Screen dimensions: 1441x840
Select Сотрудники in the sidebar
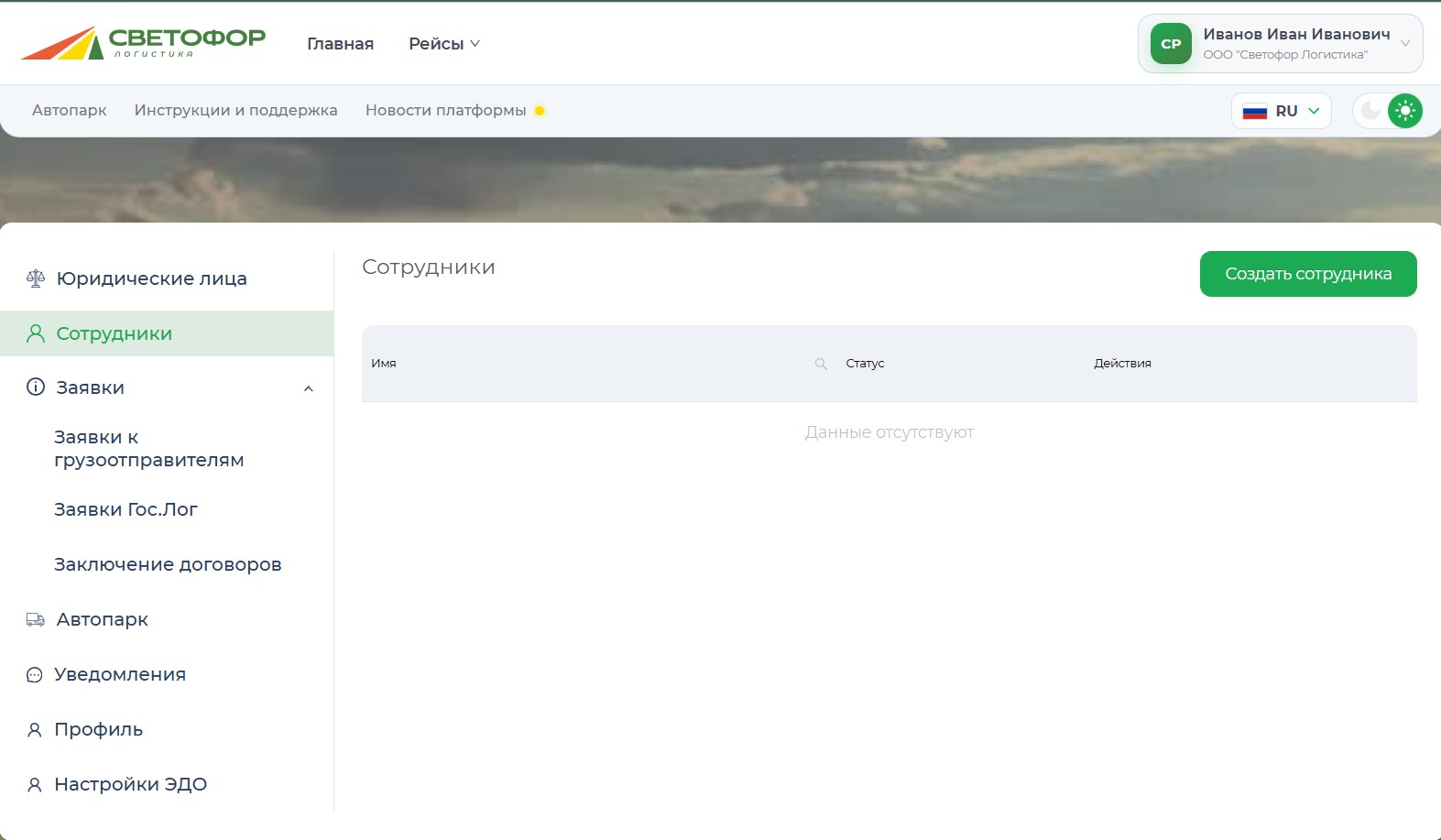(167, 333)
